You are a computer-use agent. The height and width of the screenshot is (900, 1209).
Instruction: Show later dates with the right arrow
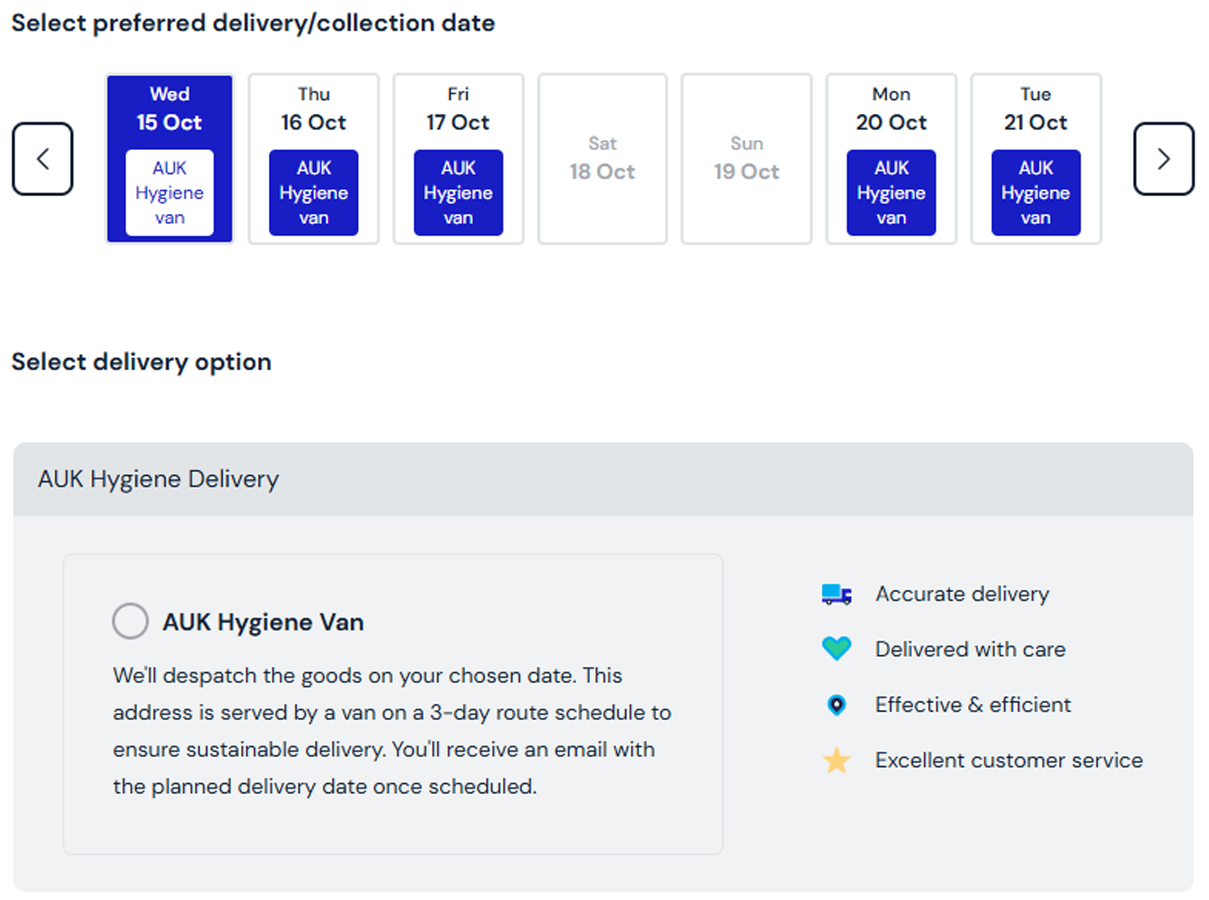(x=1163, y=158)
